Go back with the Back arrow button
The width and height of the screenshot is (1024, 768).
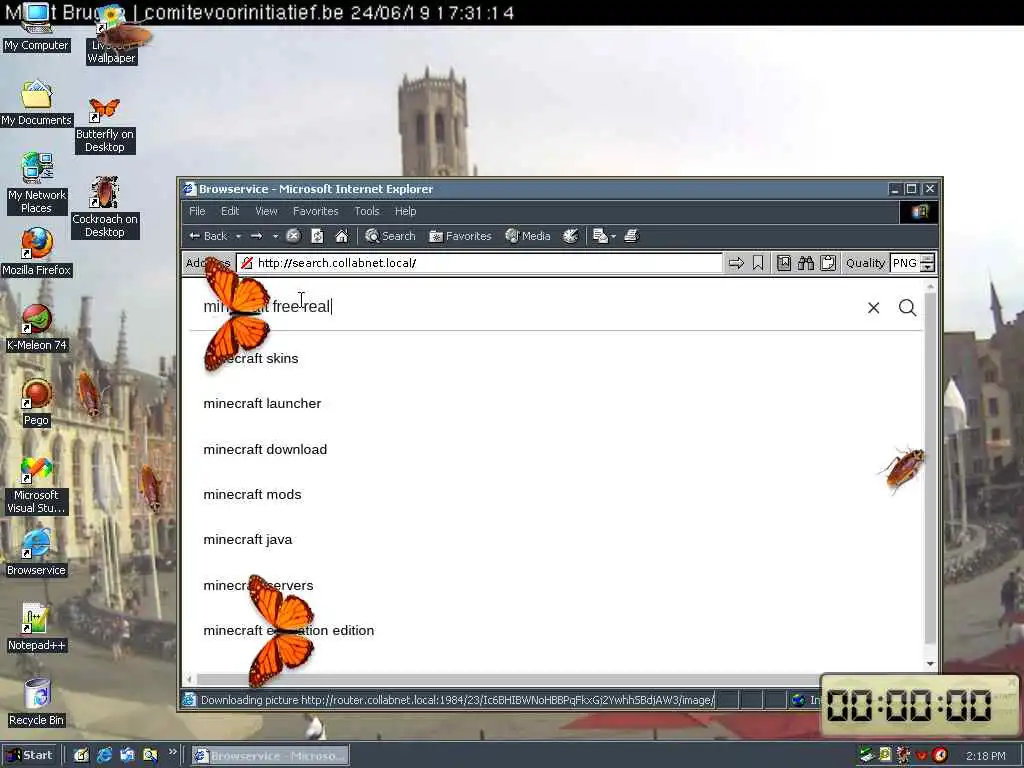point(208,236)
